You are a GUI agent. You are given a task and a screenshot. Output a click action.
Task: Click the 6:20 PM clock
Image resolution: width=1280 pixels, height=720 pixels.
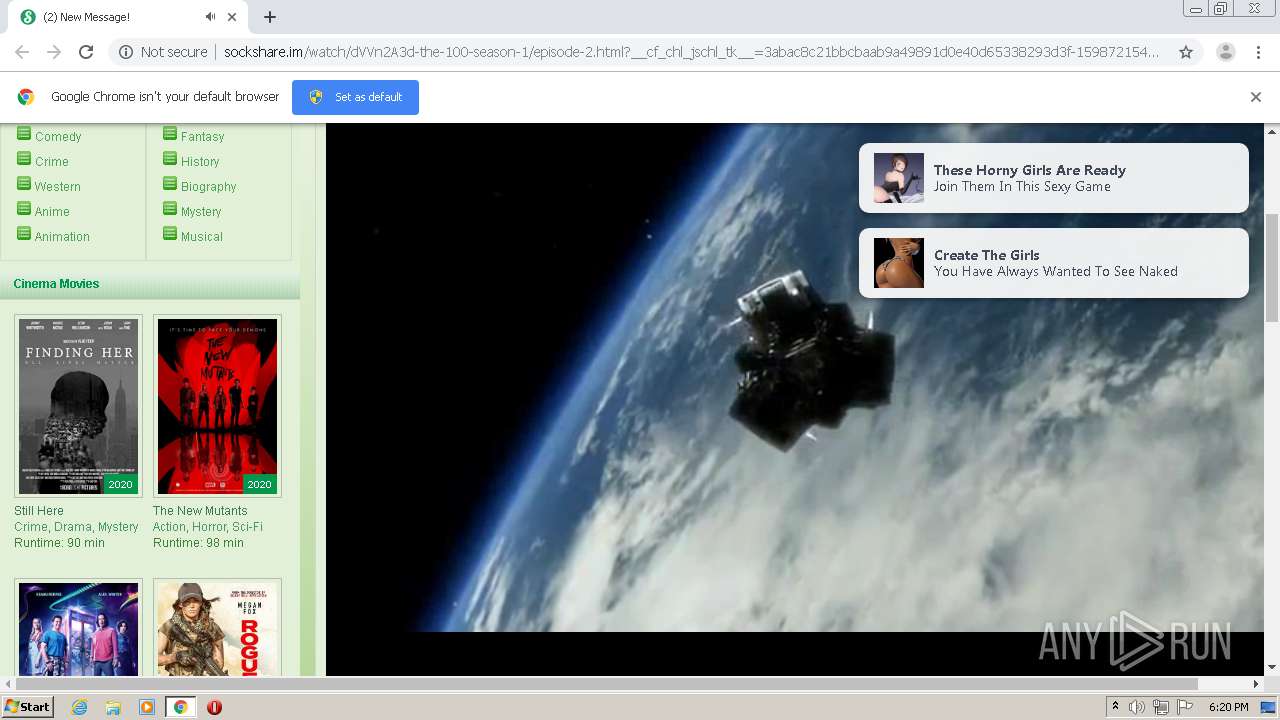[x=1228, y=707]
